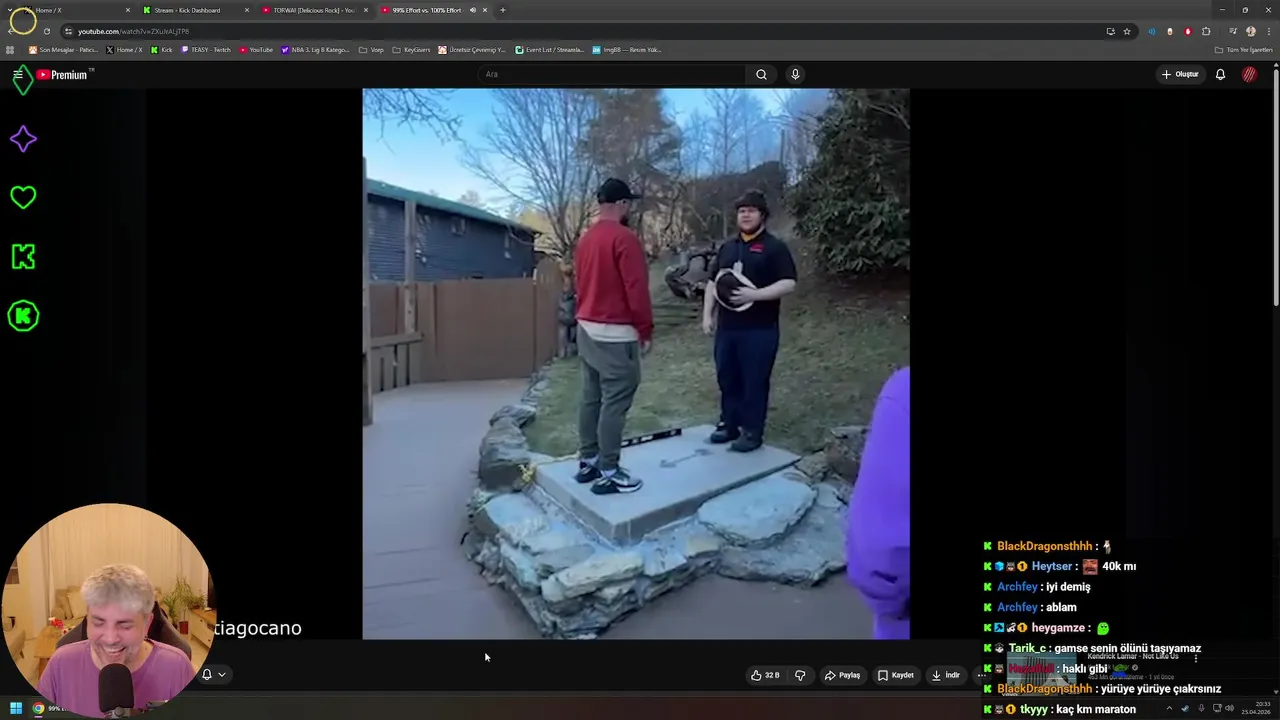The width and height of the screenshot is (1280, 720).
Task: Bookmark this page with the star
Action: click(1127, 31)
